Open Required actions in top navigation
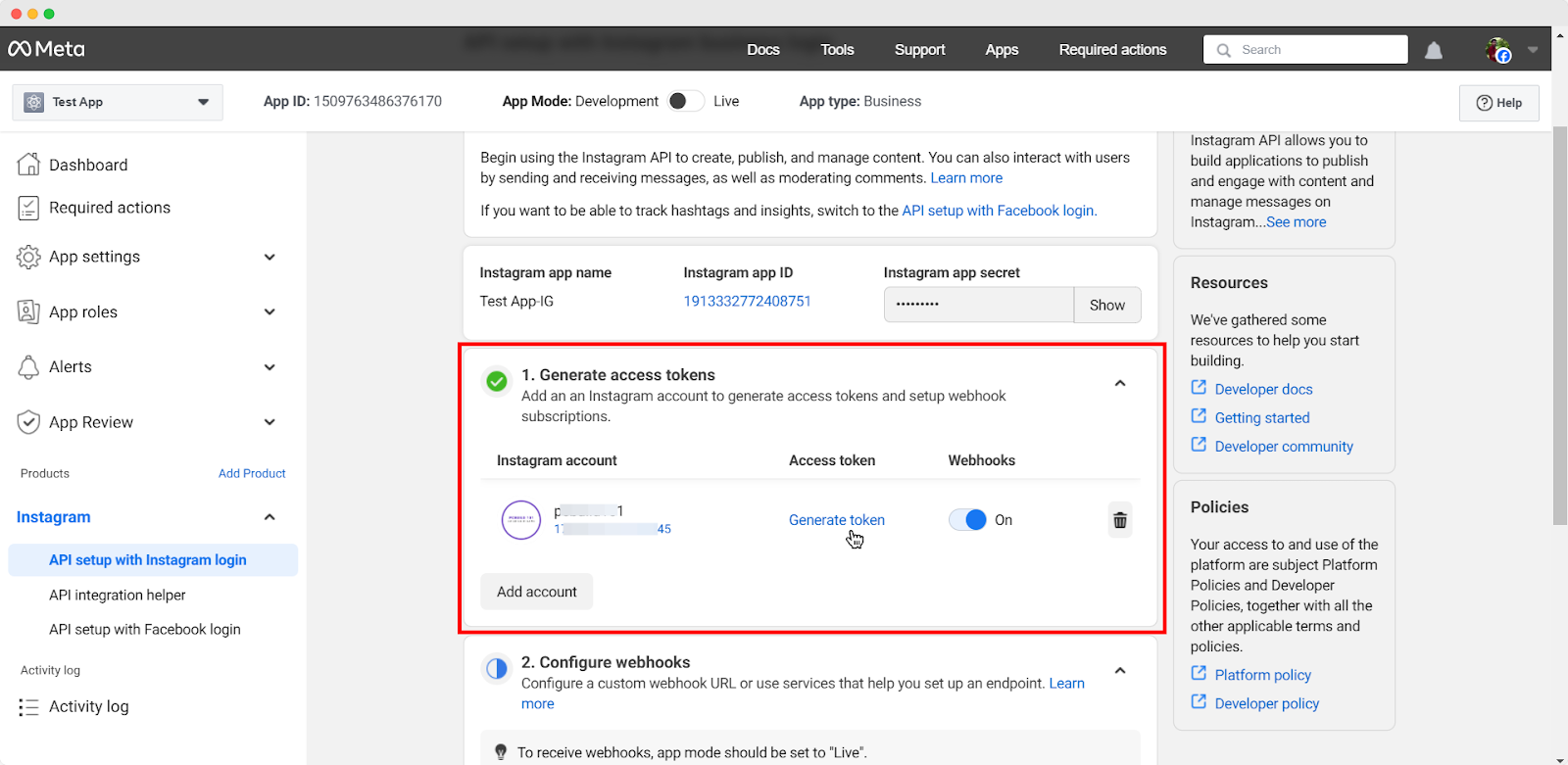This screenshot has height=765, width=1568. click(x=1112, y=50)
